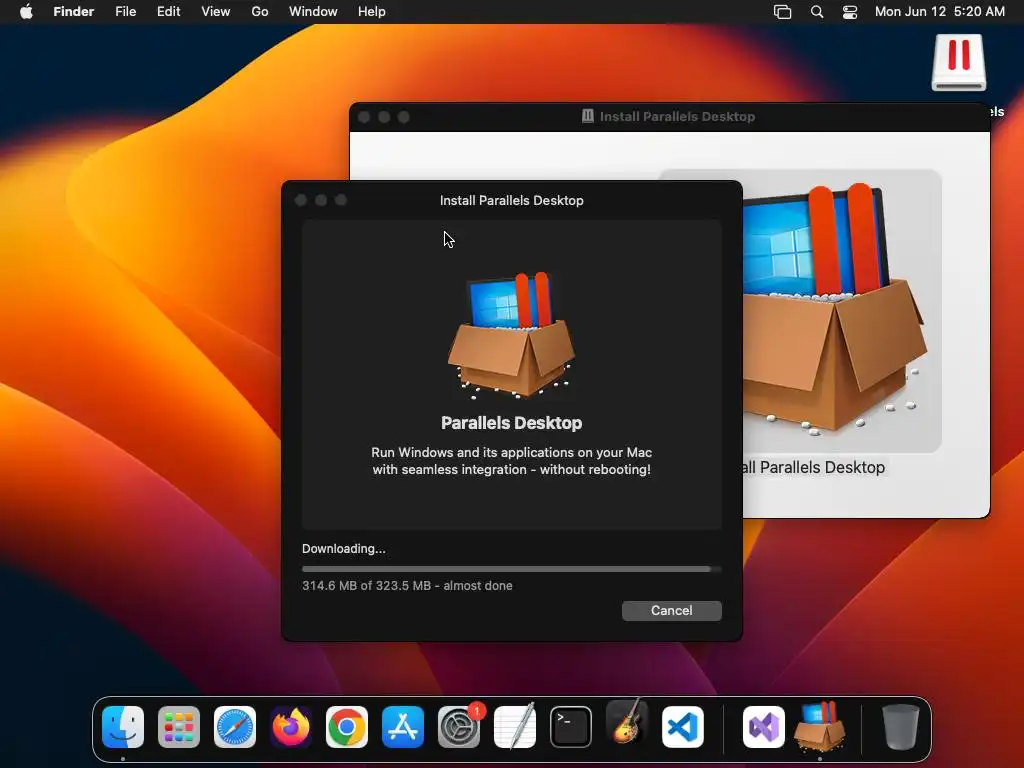Screen dimensions: 1024x768
Task: Open the Finder menu
Action: (x=73, y=12)
